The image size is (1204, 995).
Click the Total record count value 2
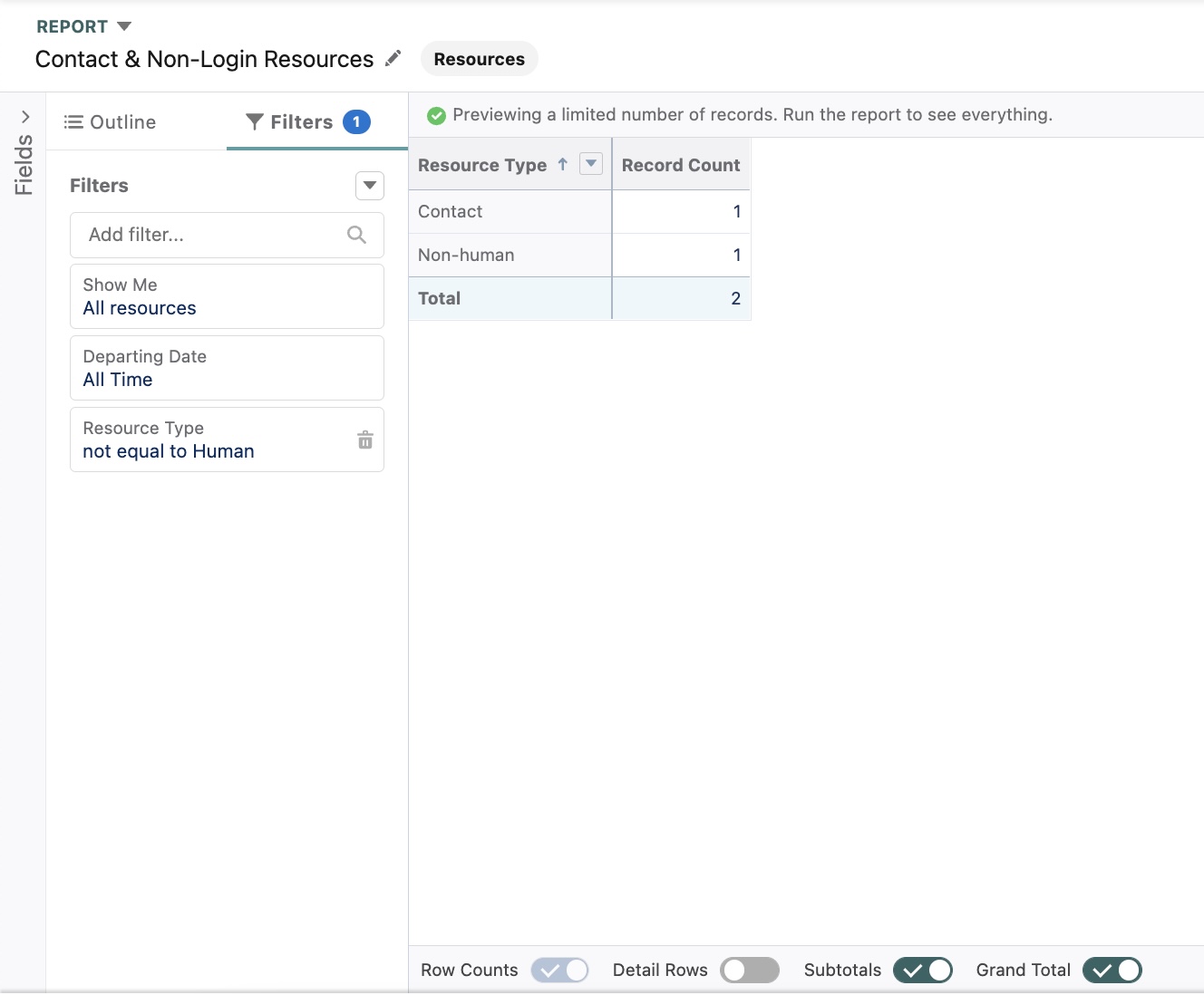pos(735,298)
